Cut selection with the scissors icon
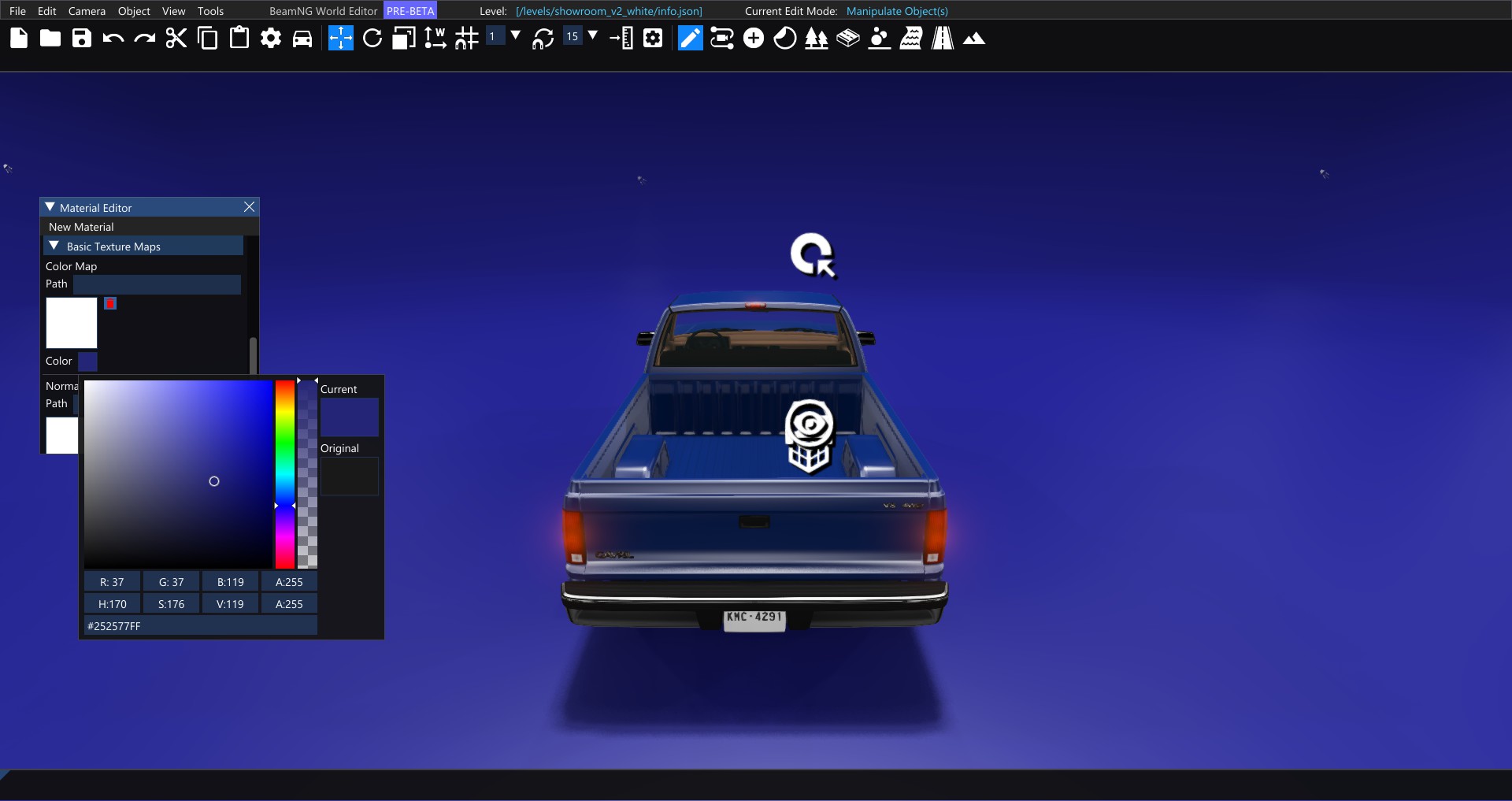 click(176, 38)
